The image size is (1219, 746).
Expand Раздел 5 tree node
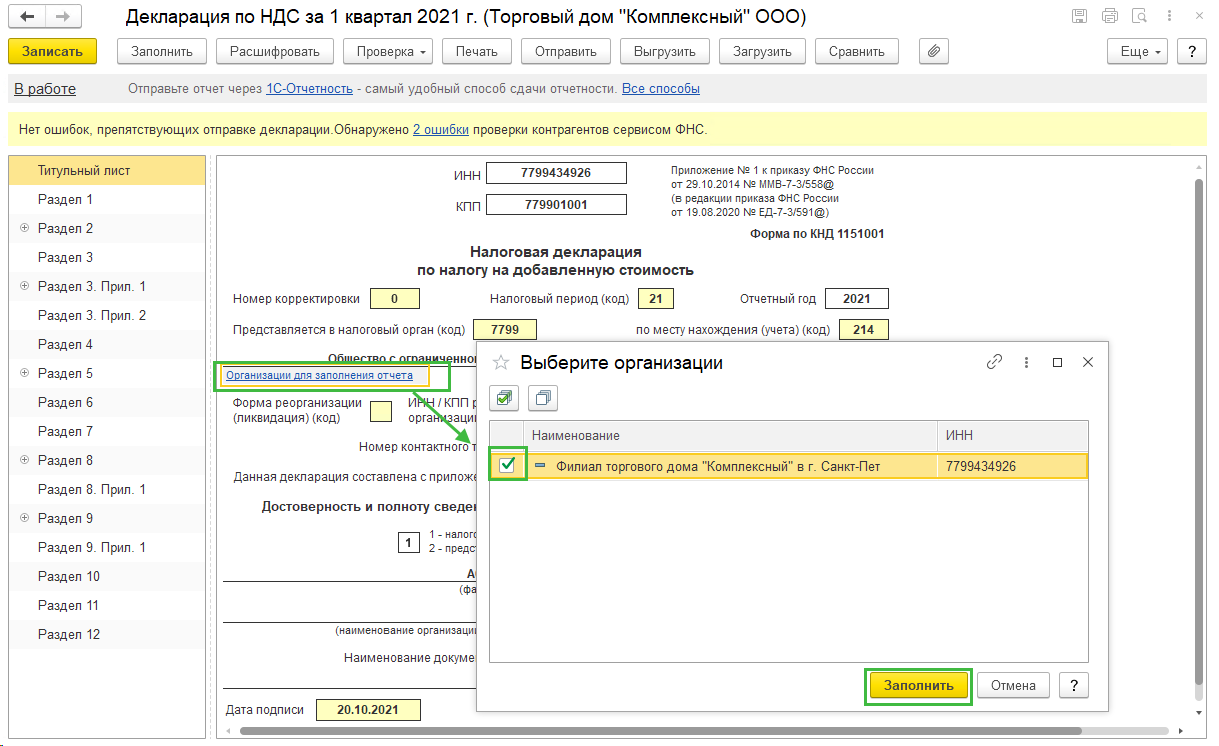pos(24,373)
